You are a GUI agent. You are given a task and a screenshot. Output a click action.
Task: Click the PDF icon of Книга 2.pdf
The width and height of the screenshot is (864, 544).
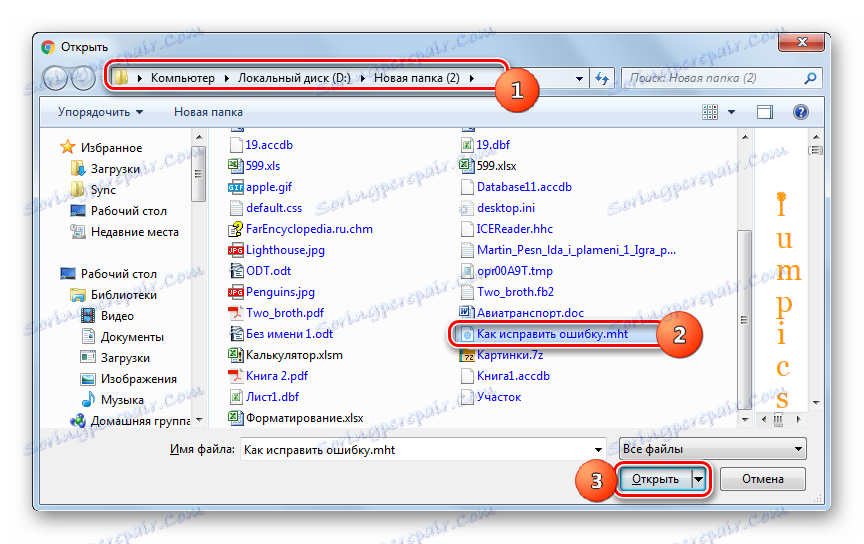point(236,376)
